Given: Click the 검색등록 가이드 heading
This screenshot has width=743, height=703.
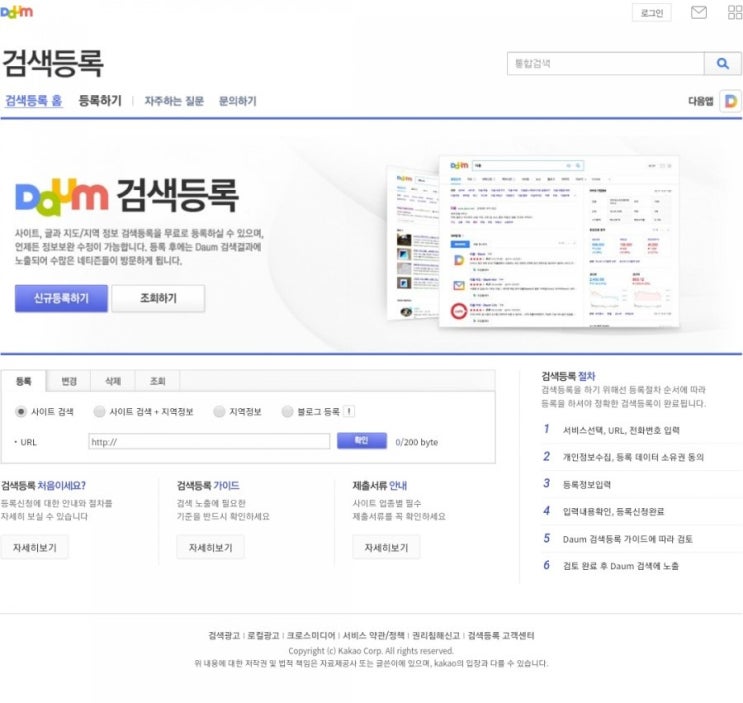Looking at the screenshot, I should [208, 486].
